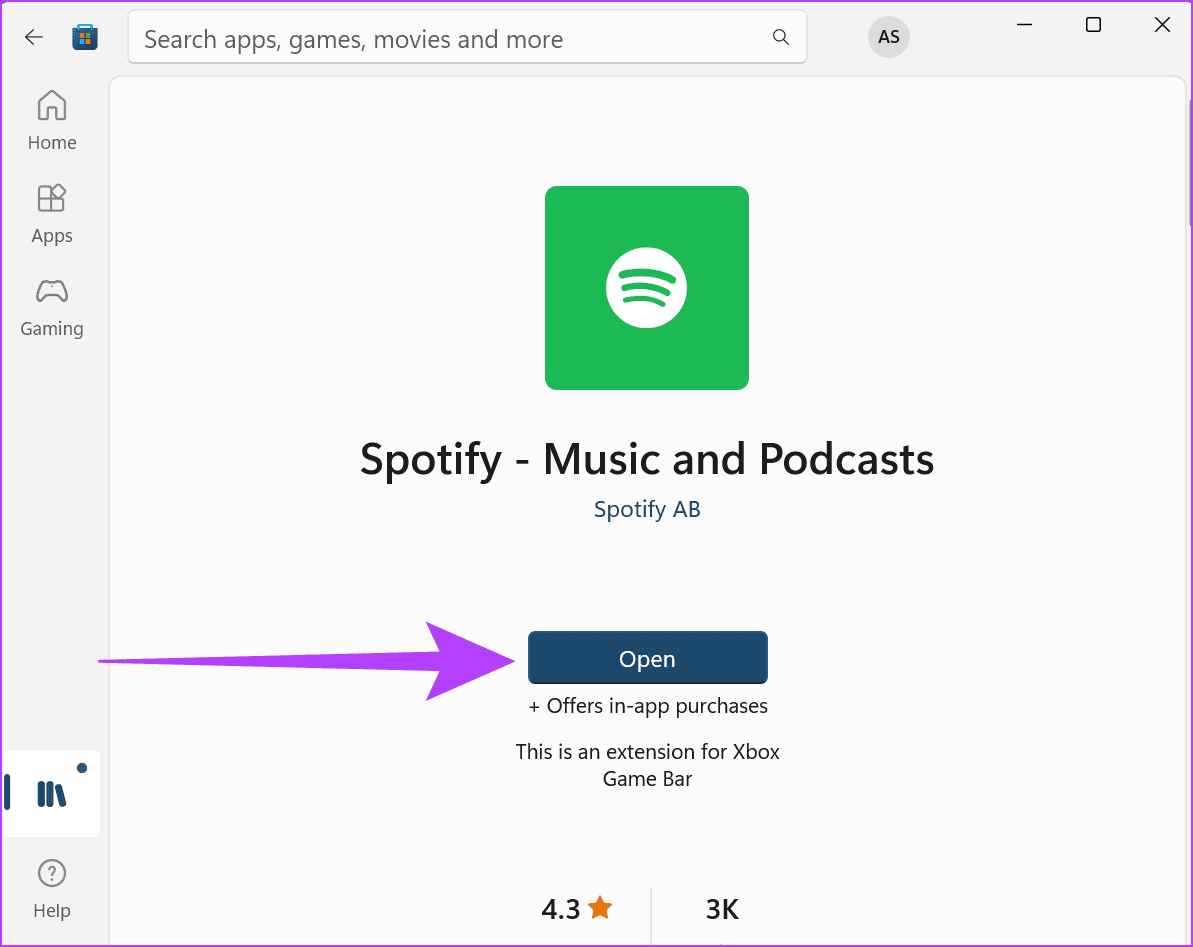
Task: Open the Spotify AB publisher link
Action: (647, 509)
